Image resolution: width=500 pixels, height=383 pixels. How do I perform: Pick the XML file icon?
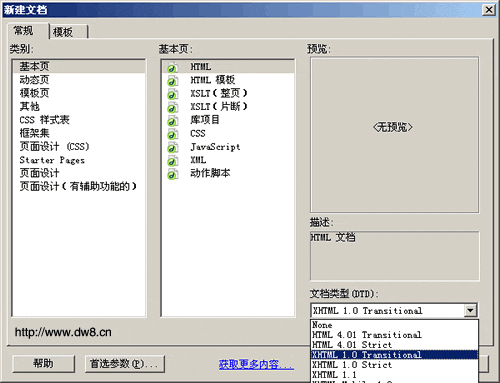[x=172, y=161]
